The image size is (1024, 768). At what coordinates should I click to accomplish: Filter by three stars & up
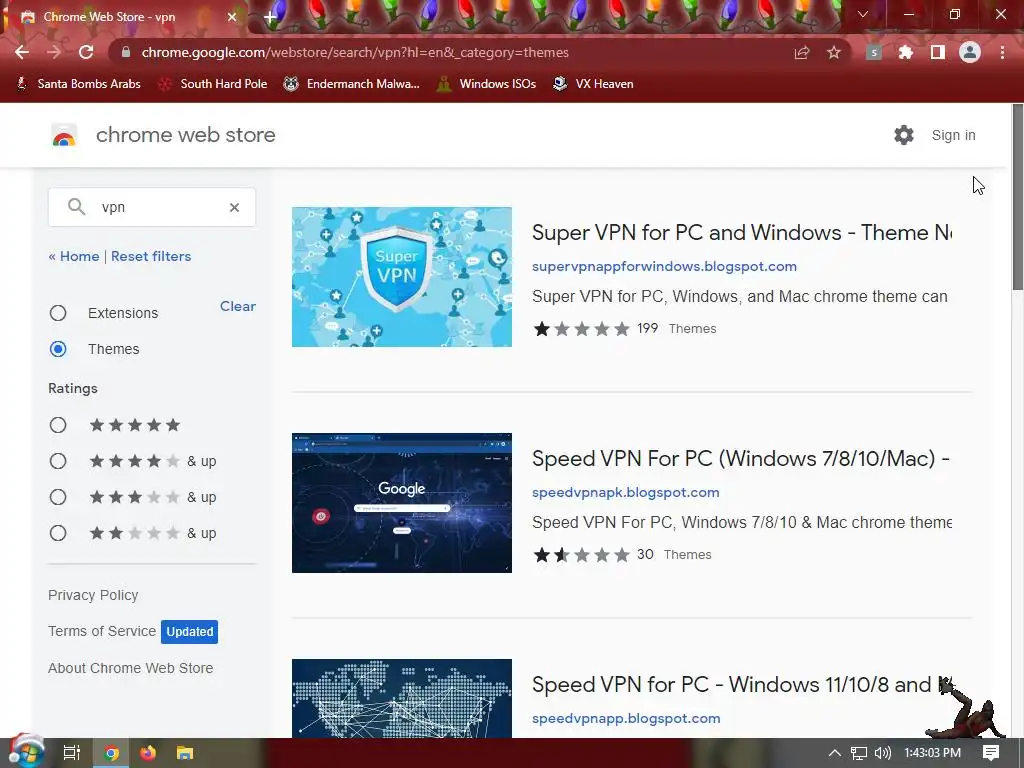[58, 497]
